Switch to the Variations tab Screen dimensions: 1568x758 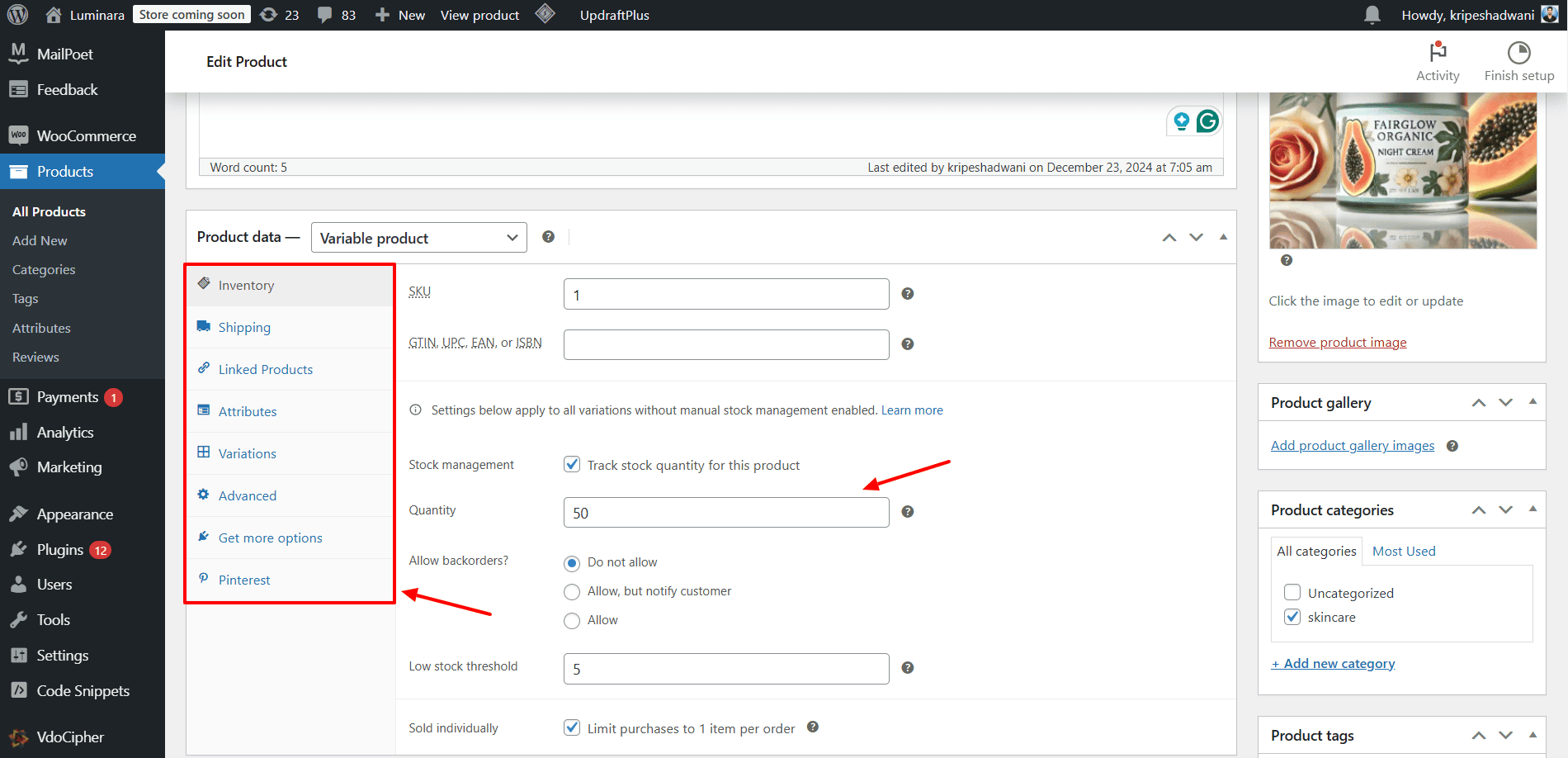(x=247, y=453)
